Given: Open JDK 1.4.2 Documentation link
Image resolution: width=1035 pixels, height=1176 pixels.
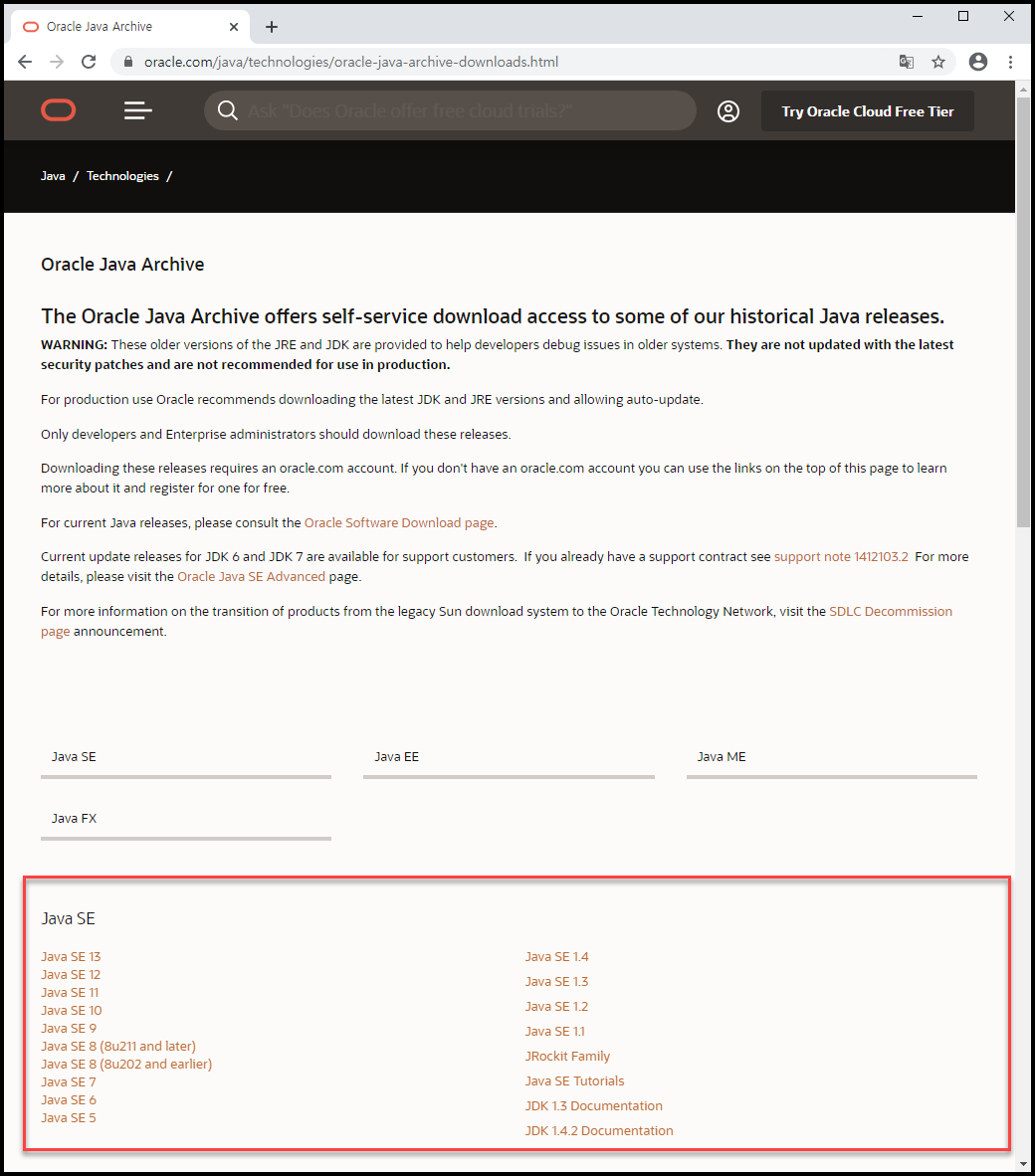Looking at the screenshot, I should [x=599, y=1130].
